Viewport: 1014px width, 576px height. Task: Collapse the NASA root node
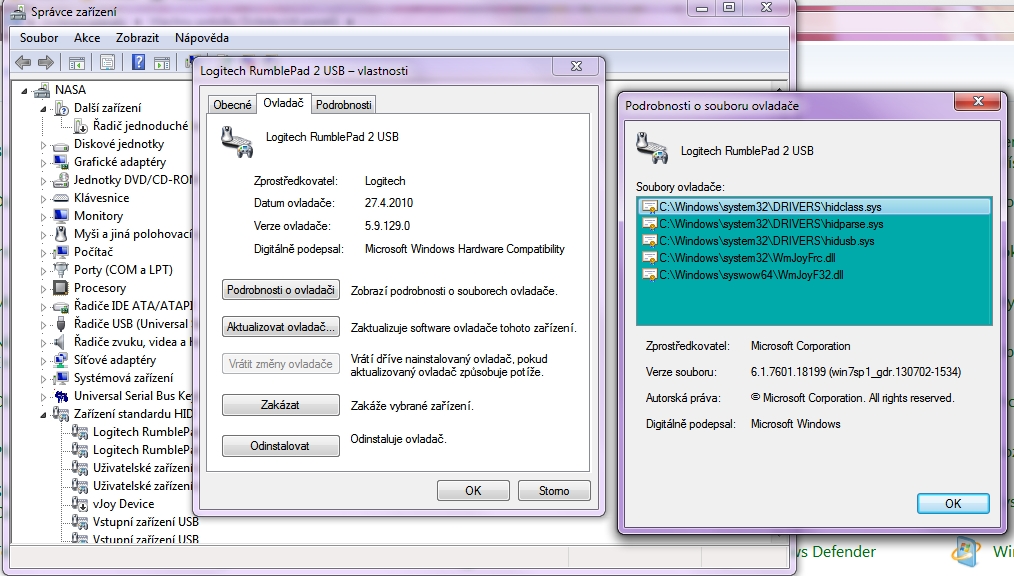(x=25, y=91)
